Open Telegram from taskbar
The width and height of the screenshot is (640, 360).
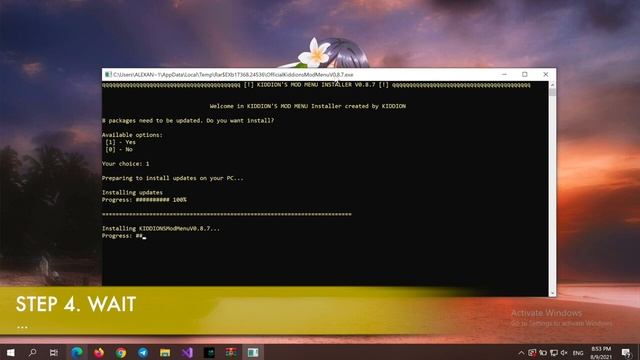pos(143,352)
